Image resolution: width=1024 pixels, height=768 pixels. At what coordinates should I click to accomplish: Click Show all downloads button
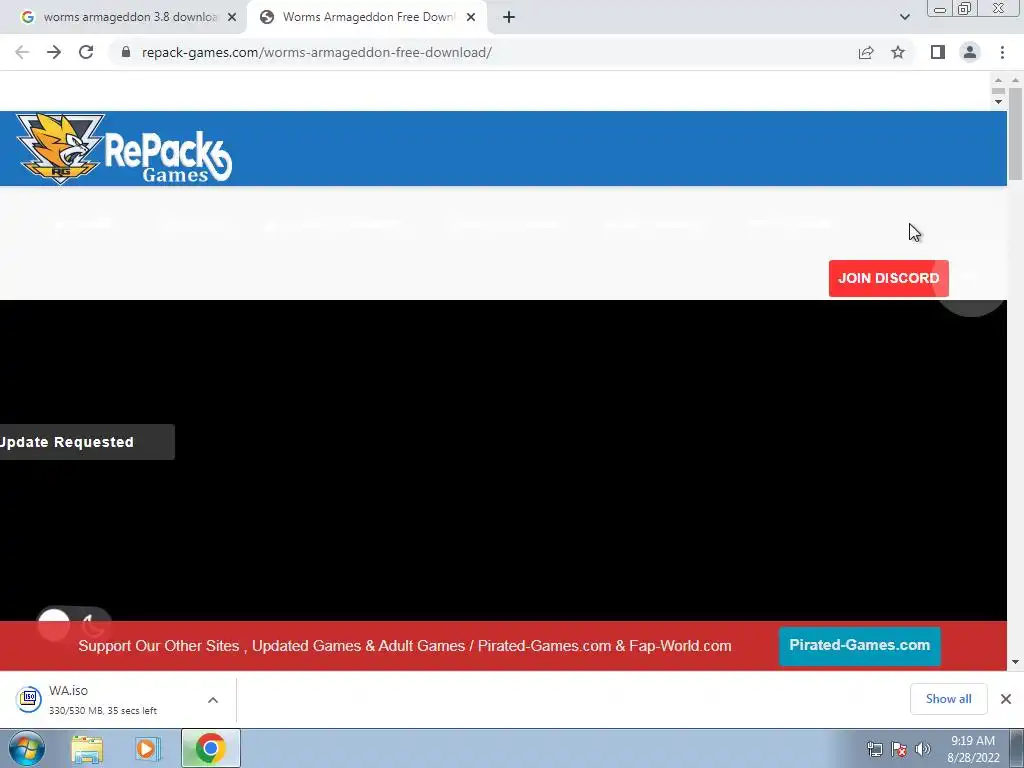[x=948, y=699]
